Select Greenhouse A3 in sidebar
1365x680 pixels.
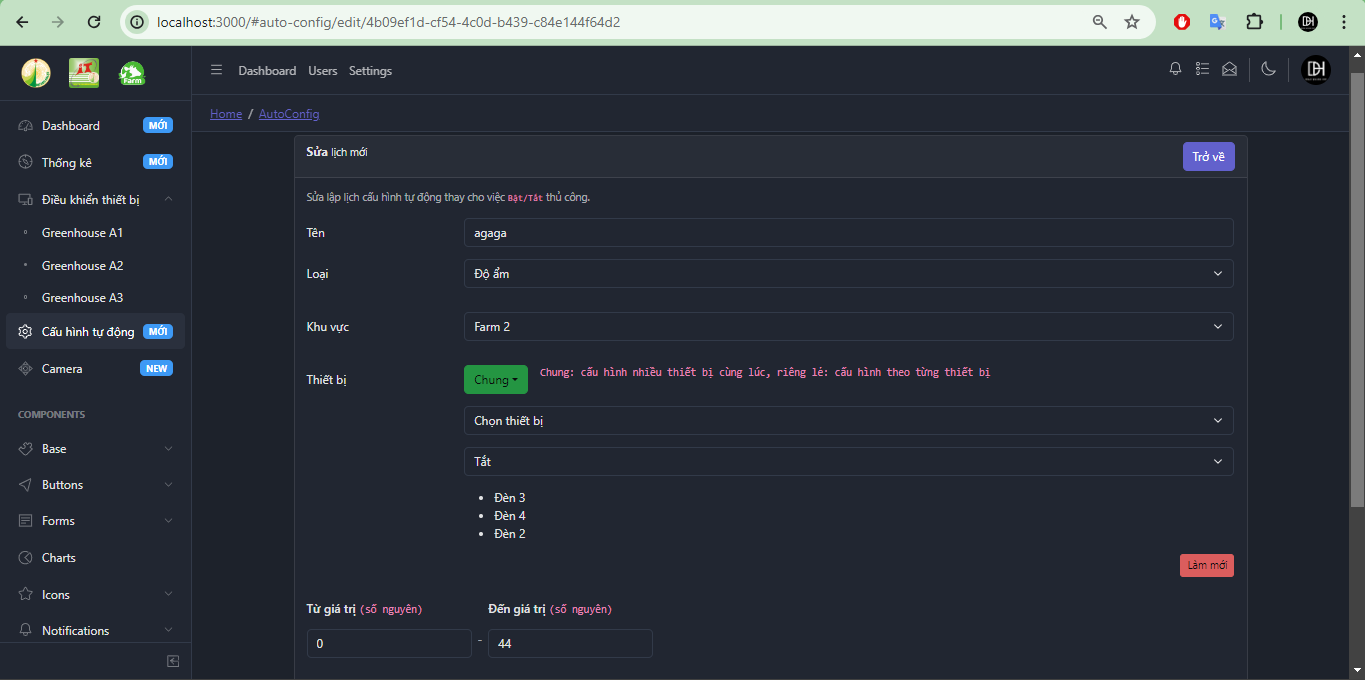82,297
